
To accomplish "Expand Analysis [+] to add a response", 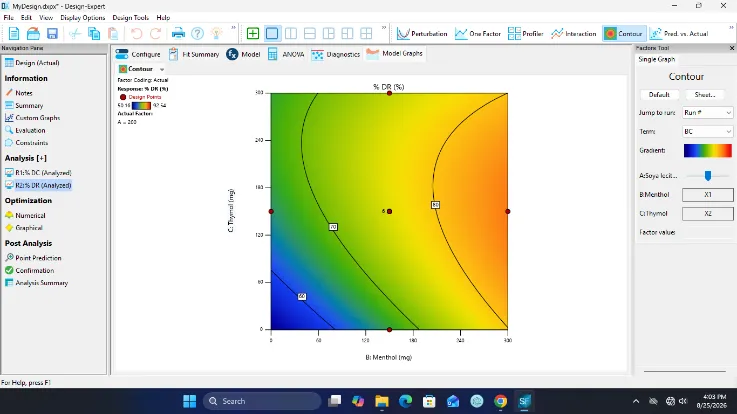I will [26, 158].
